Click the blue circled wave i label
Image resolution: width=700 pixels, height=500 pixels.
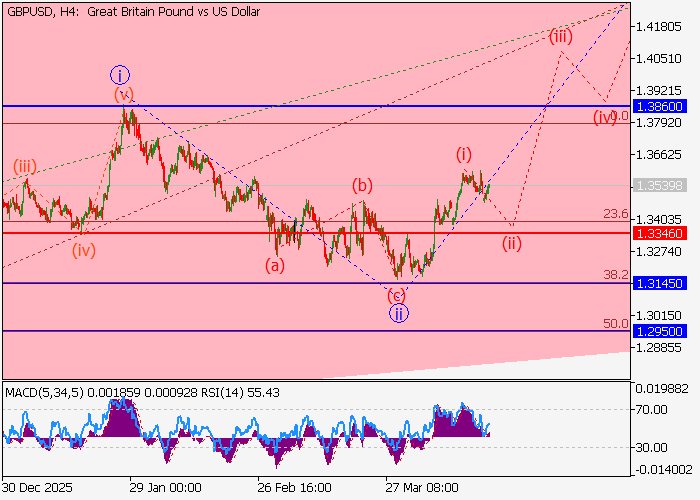coord(120,74)
